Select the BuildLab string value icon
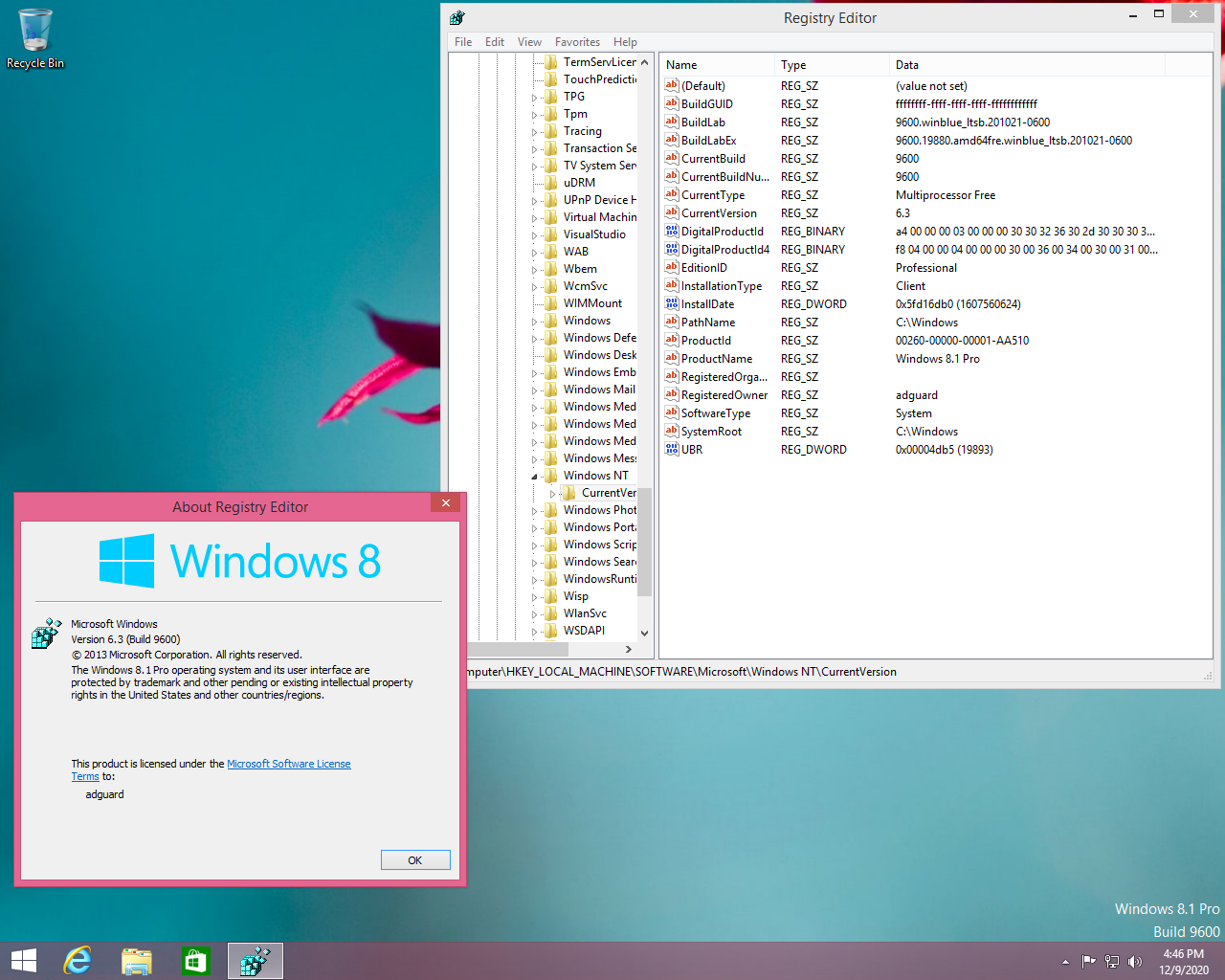This screenshot has width=1225, height=980. coord(672,122)
